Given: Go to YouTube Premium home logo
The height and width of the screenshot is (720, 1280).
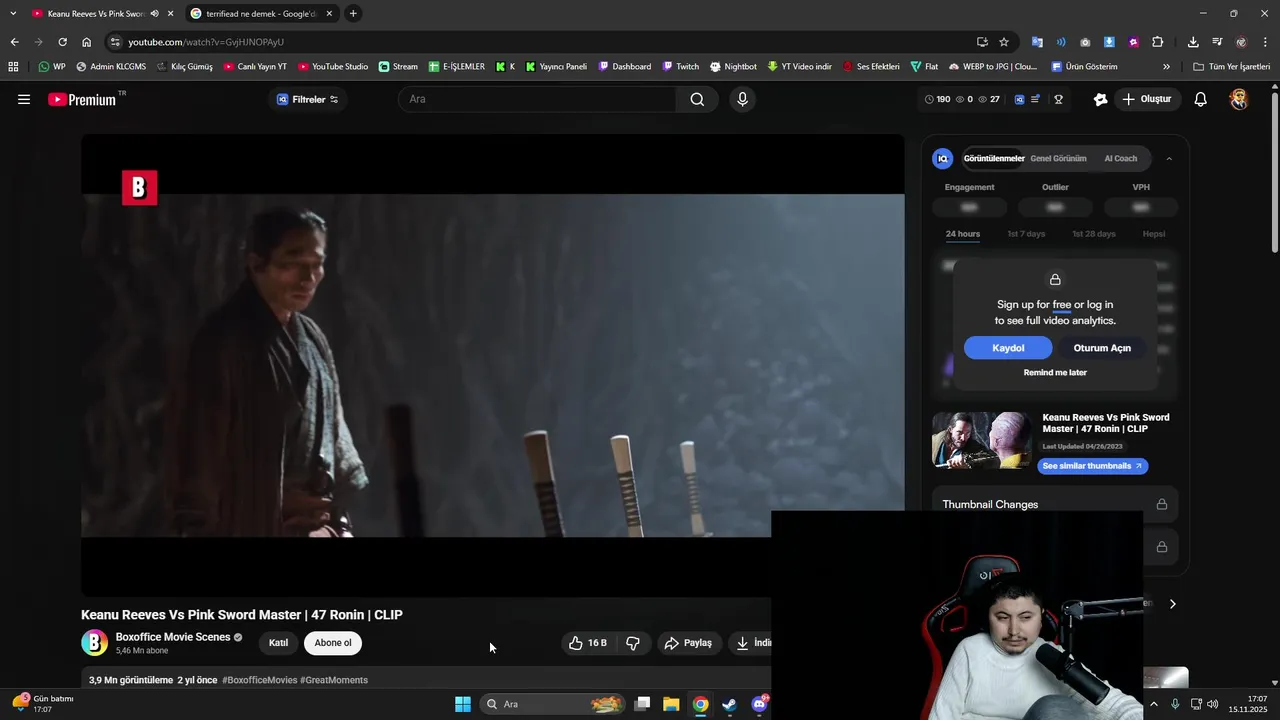Looking at the screenshot, I should pos(82,99).
